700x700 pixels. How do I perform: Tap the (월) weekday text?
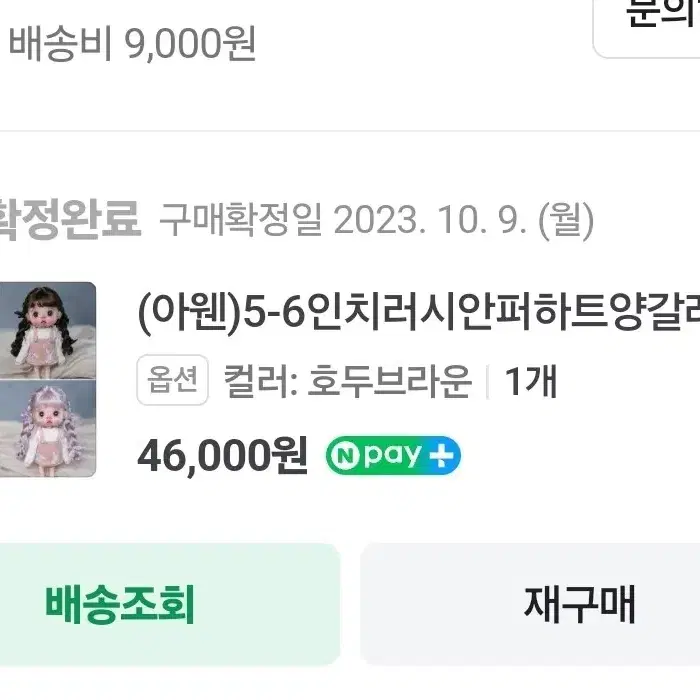click(x=566, y=220)
